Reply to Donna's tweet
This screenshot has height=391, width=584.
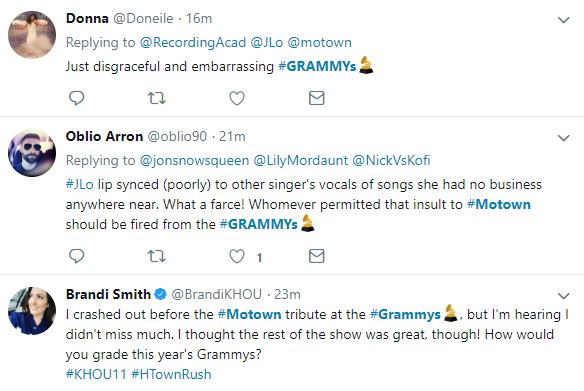[77, 98]
